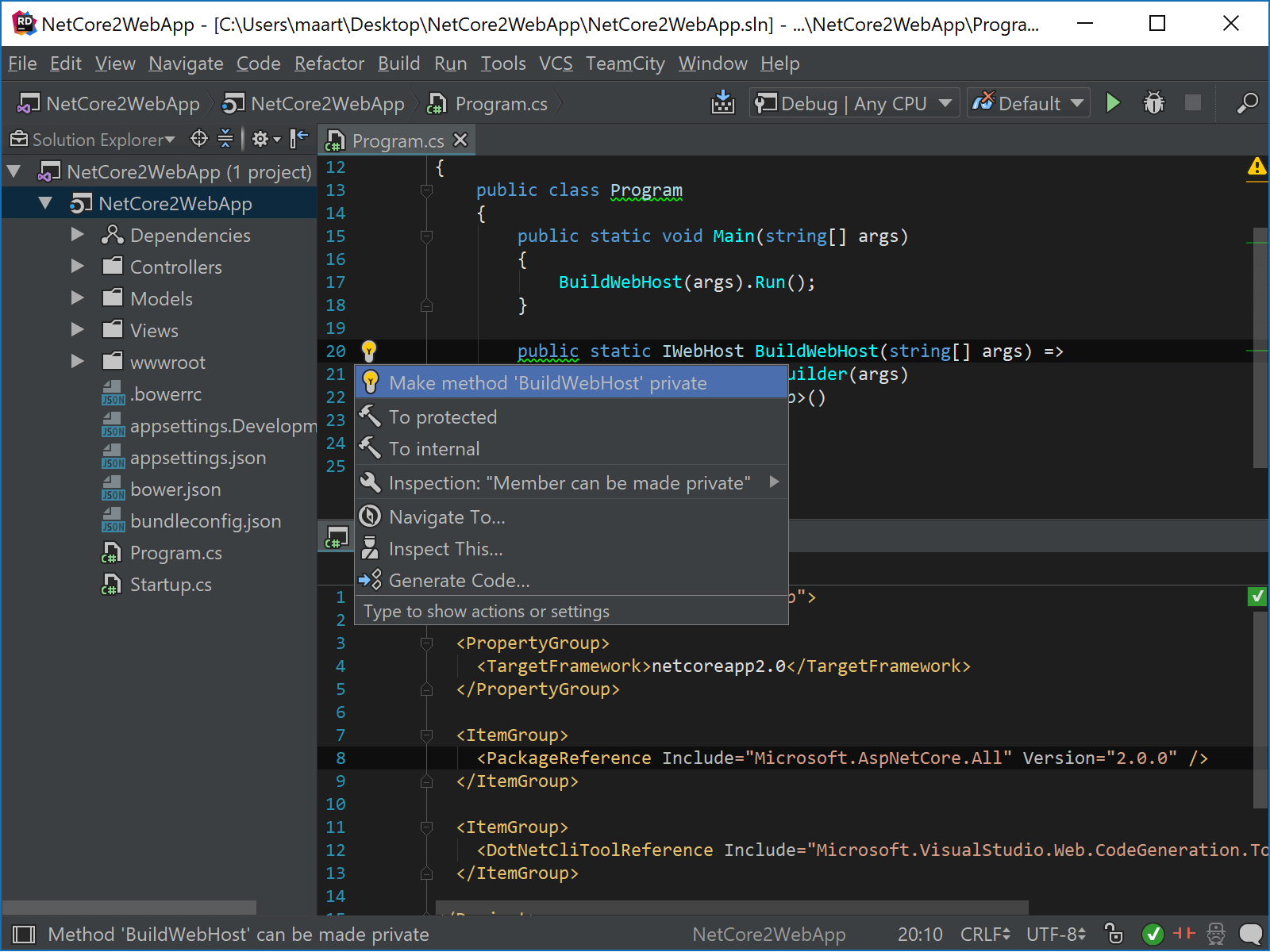Click the NetCore2WebApp solution breadcrumb
The width and height of the screenshot is (1270, 952).
coord(110,103)
